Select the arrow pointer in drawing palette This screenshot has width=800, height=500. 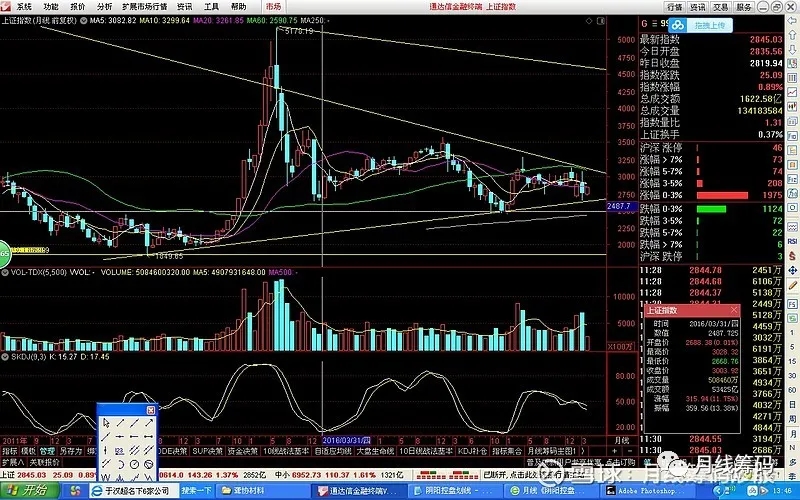point(106,422)
